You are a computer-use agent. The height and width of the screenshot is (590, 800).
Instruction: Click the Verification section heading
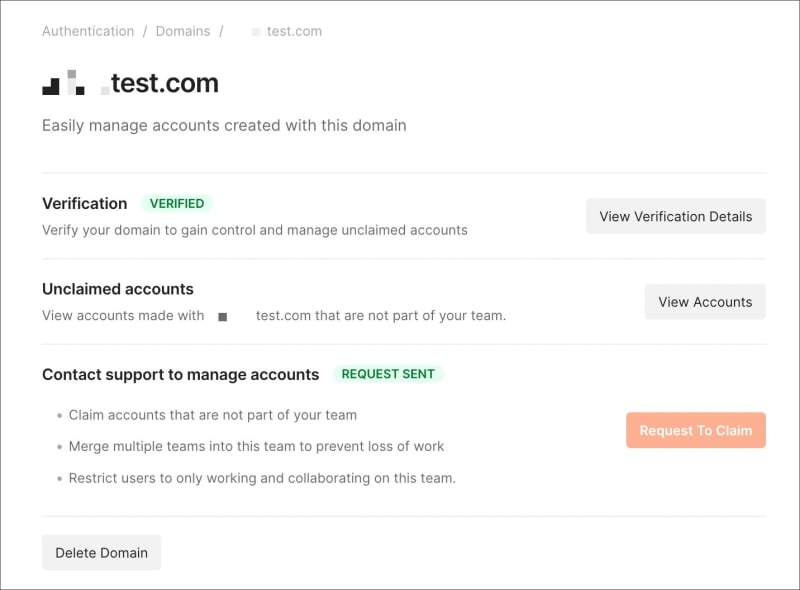tap(85, 203)
